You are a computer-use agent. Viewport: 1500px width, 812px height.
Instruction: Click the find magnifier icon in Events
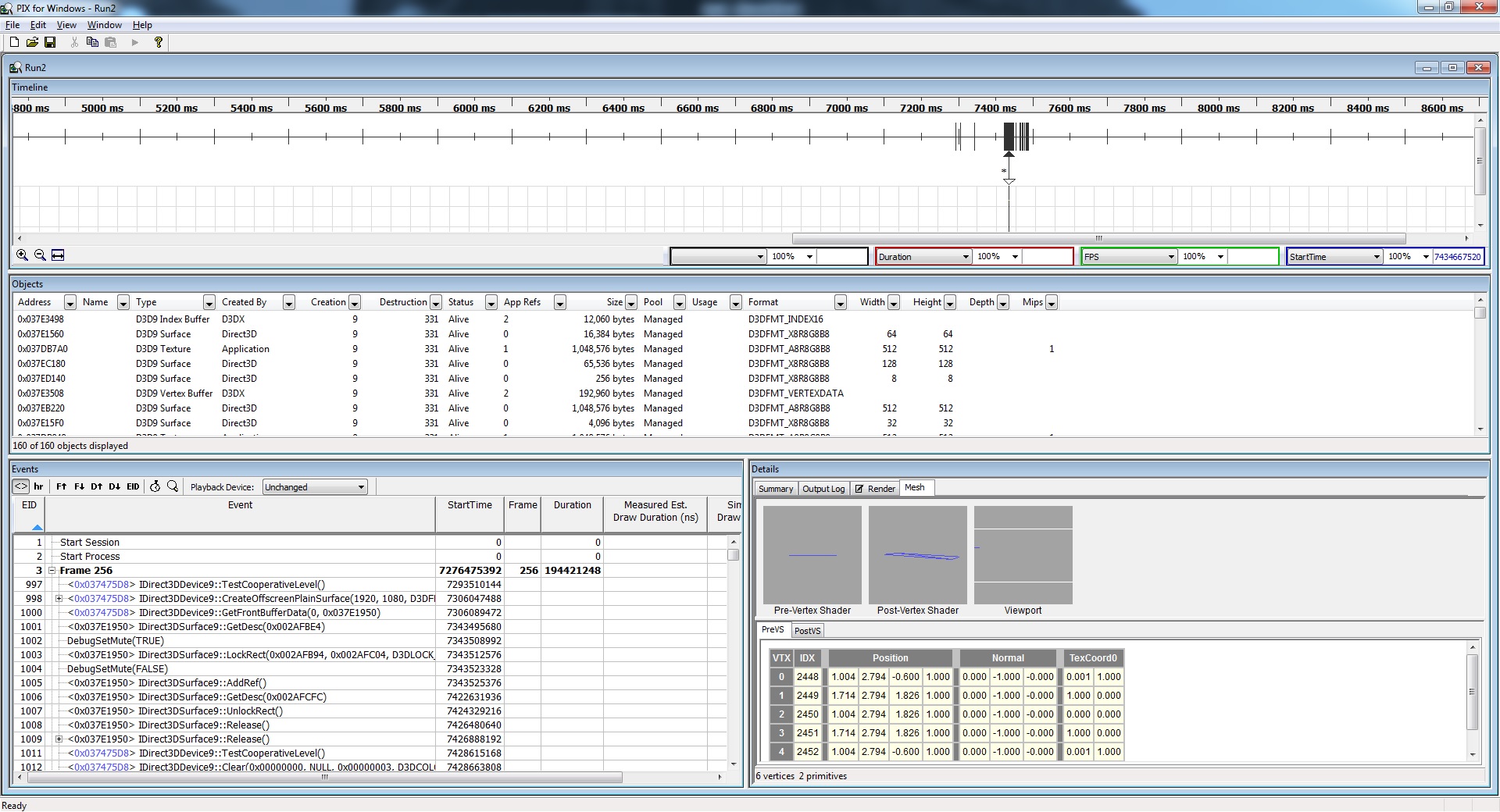[x=173, y=486]
